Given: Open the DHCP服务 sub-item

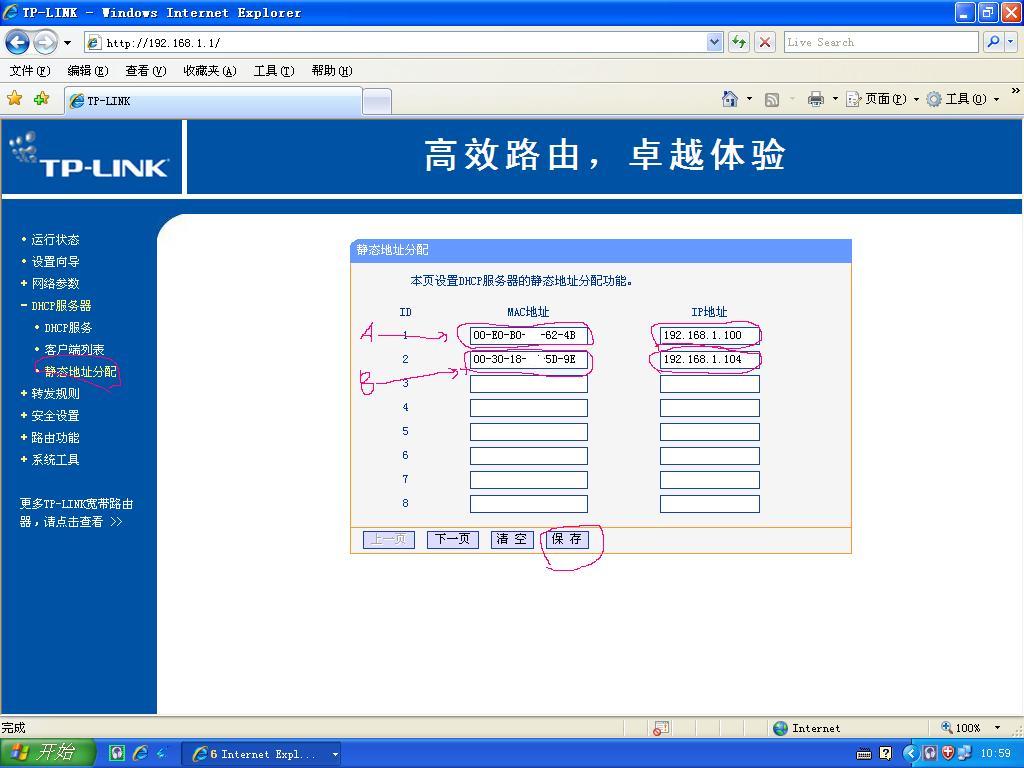Looking at the screenshot, I should coord(68,328).
